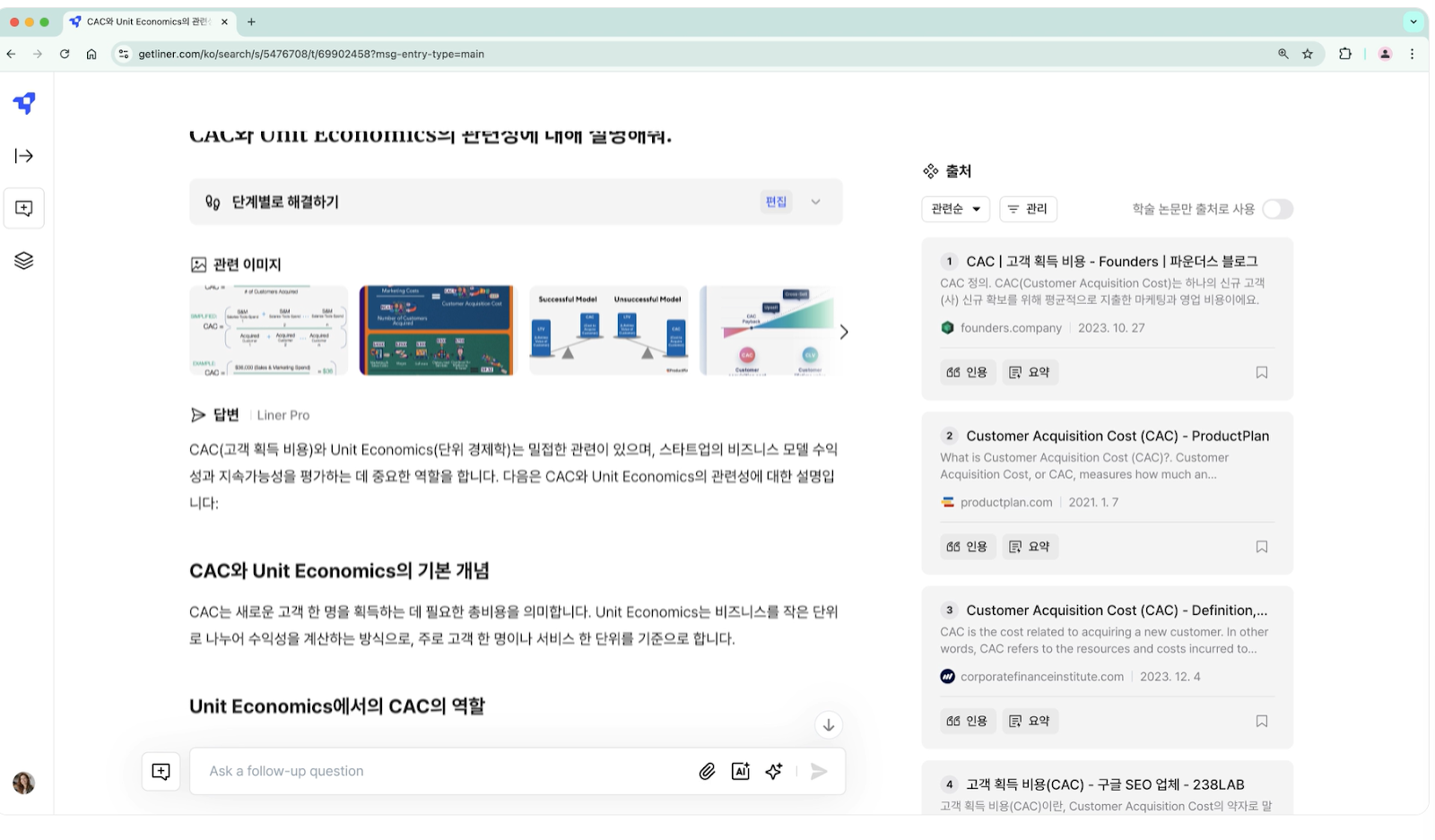Start a new chat from sidebar icon
This screenshot has width=1435, height=840.
pos(24,208)
